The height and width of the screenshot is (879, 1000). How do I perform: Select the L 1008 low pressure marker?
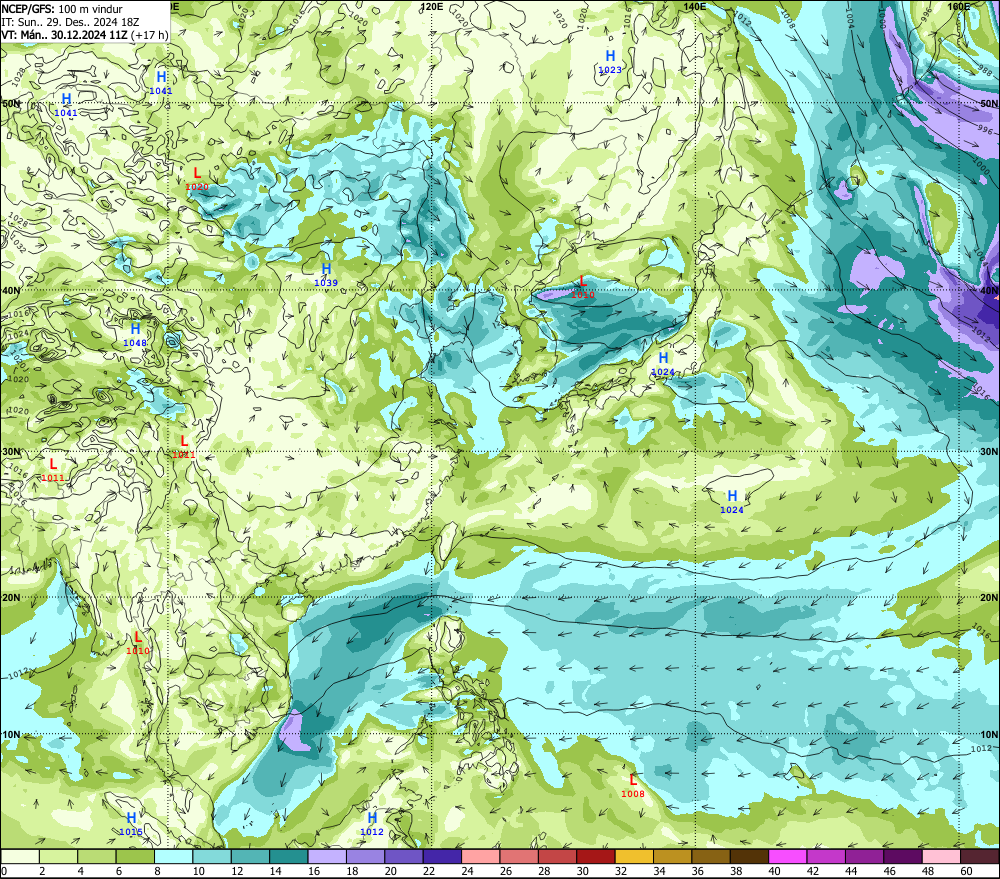pyautogui.click(x=633, y=785)
